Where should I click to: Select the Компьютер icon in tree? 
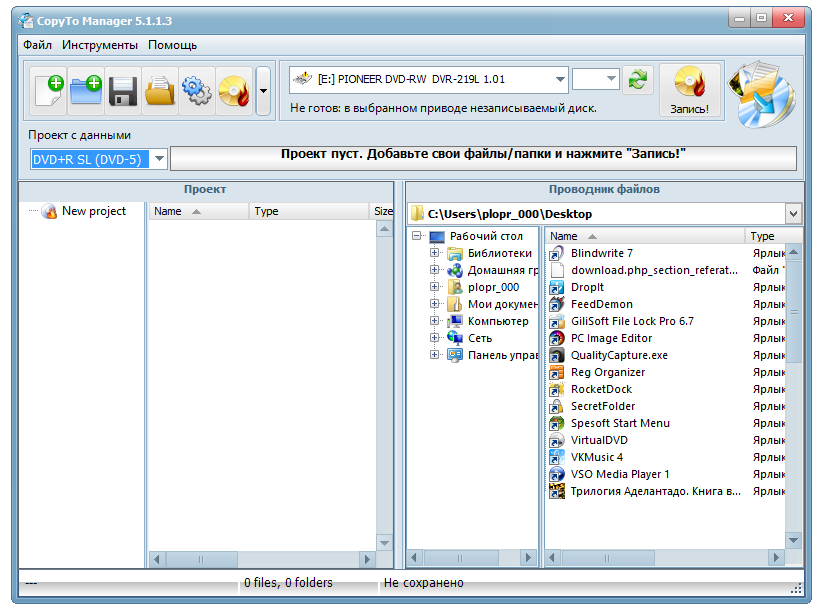click(454, 321)
